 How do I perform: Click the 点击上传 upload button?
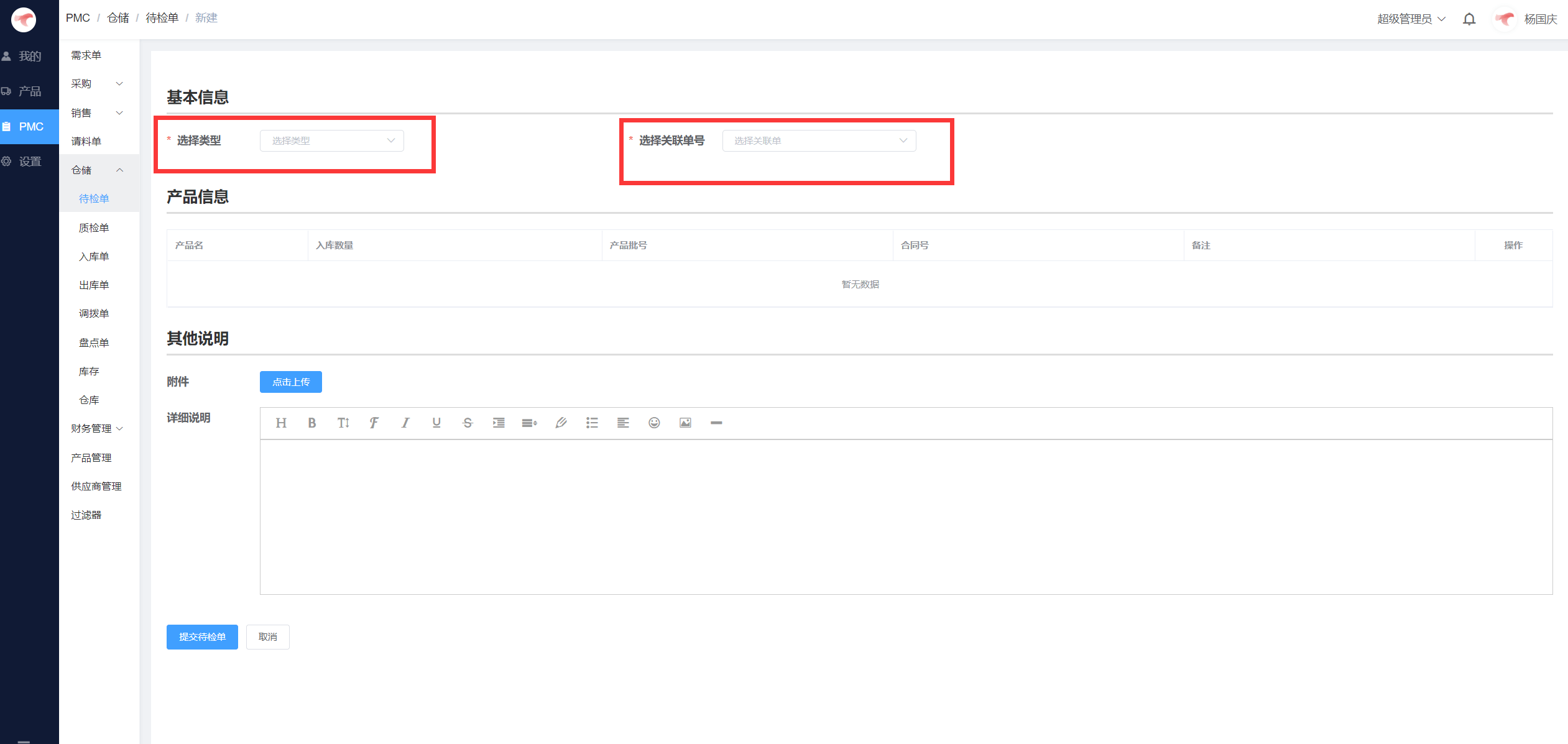tap(290, 382)
